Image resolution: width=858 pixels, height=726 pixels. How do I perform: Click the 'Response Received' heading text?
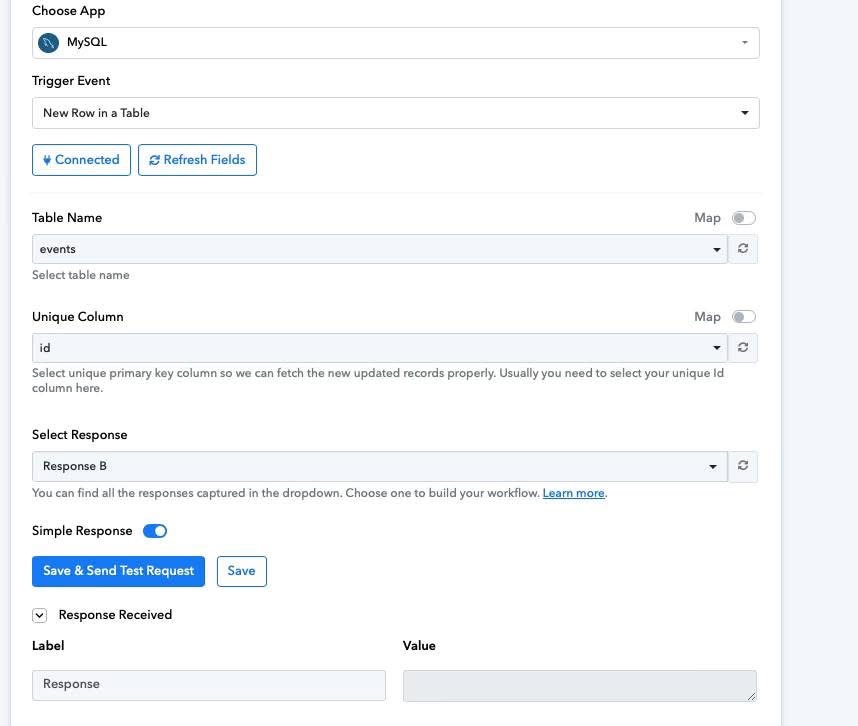pyautogui.click(x=115, y=615)
